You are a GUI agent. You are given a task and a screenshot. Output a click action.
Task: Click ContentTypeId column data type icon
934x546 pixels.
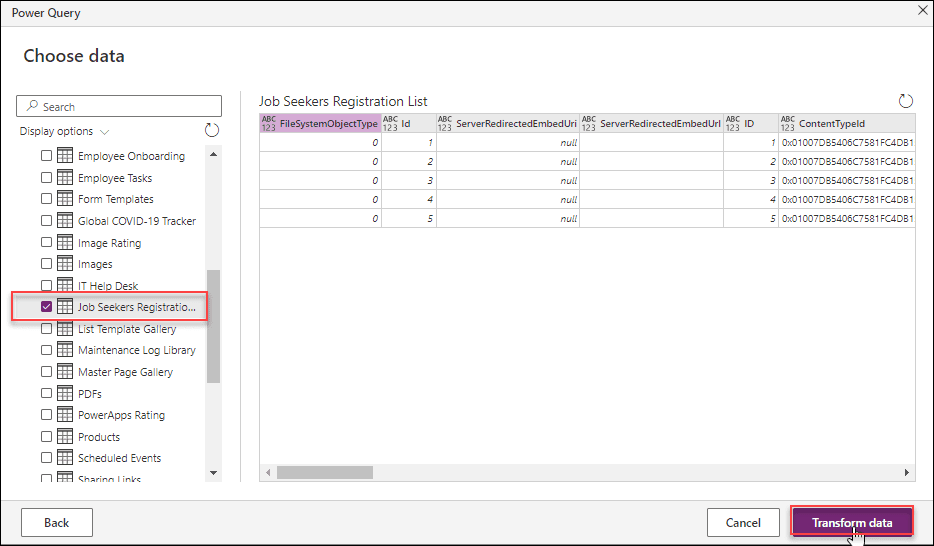[787, 123]
